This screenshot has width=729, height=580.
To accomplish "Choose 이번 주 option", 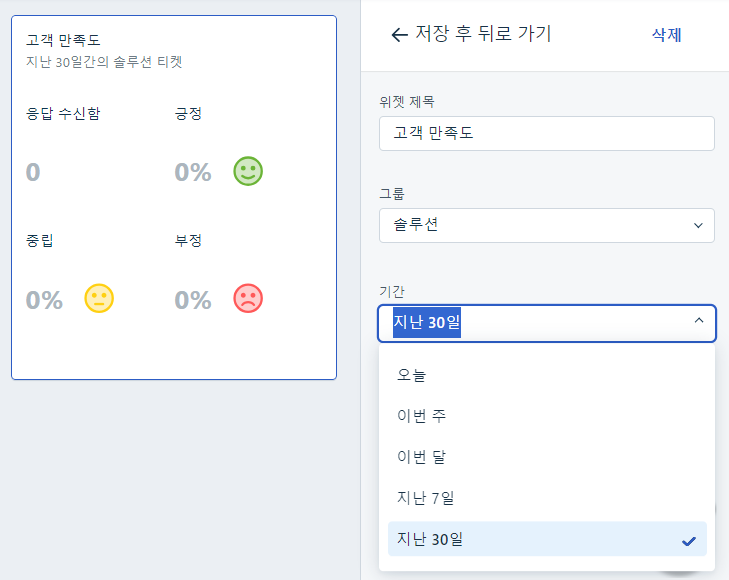I will pyautogui.click(x=547, y=415).
